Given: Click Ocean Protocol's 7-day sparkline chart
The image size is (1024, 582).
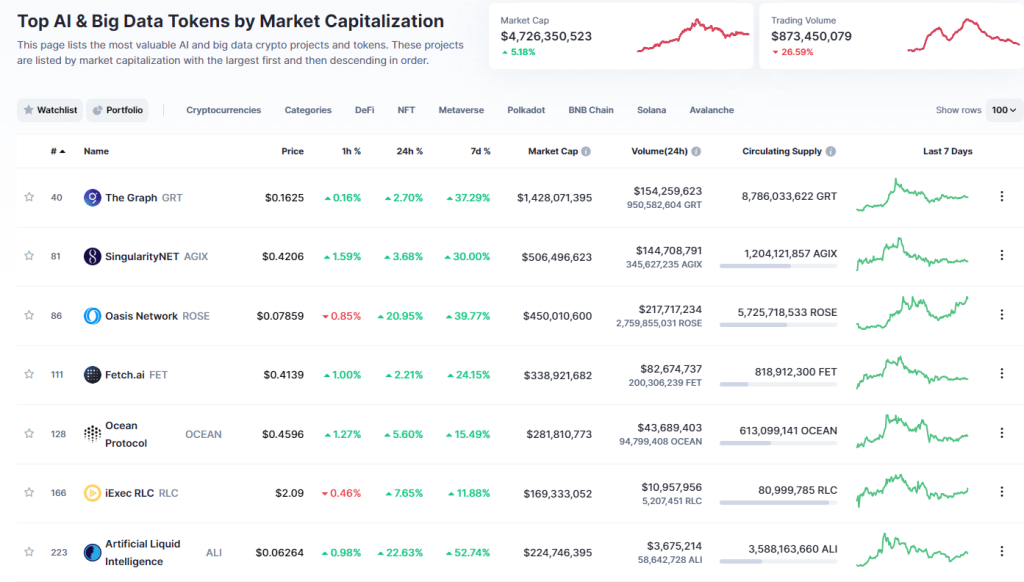Looking at the screenshot, I should [911, 433].
